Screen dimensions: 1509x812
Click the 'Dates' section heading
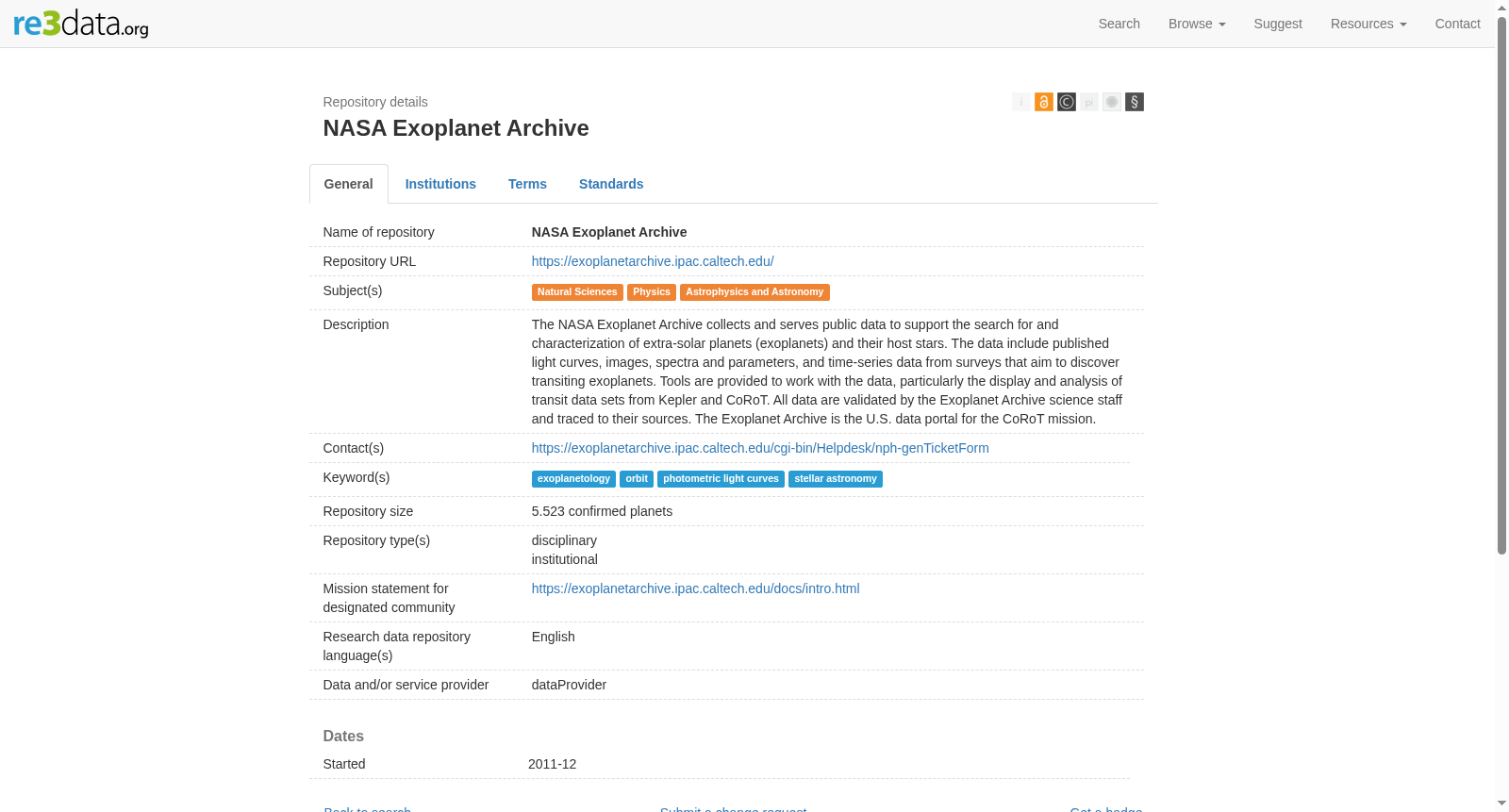coord(343,737)
